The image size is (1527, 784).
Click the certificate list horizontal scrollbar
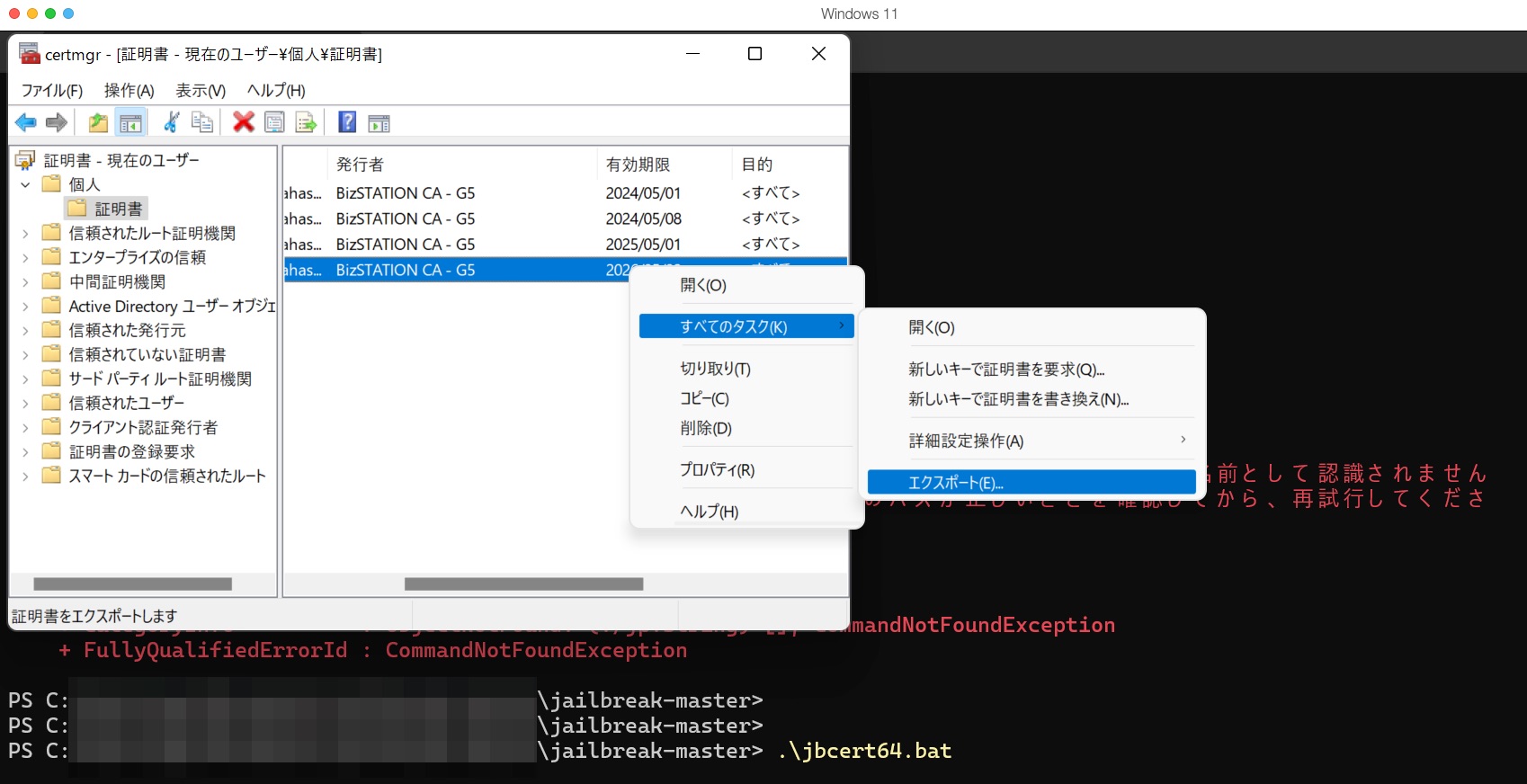pos(524,584)
